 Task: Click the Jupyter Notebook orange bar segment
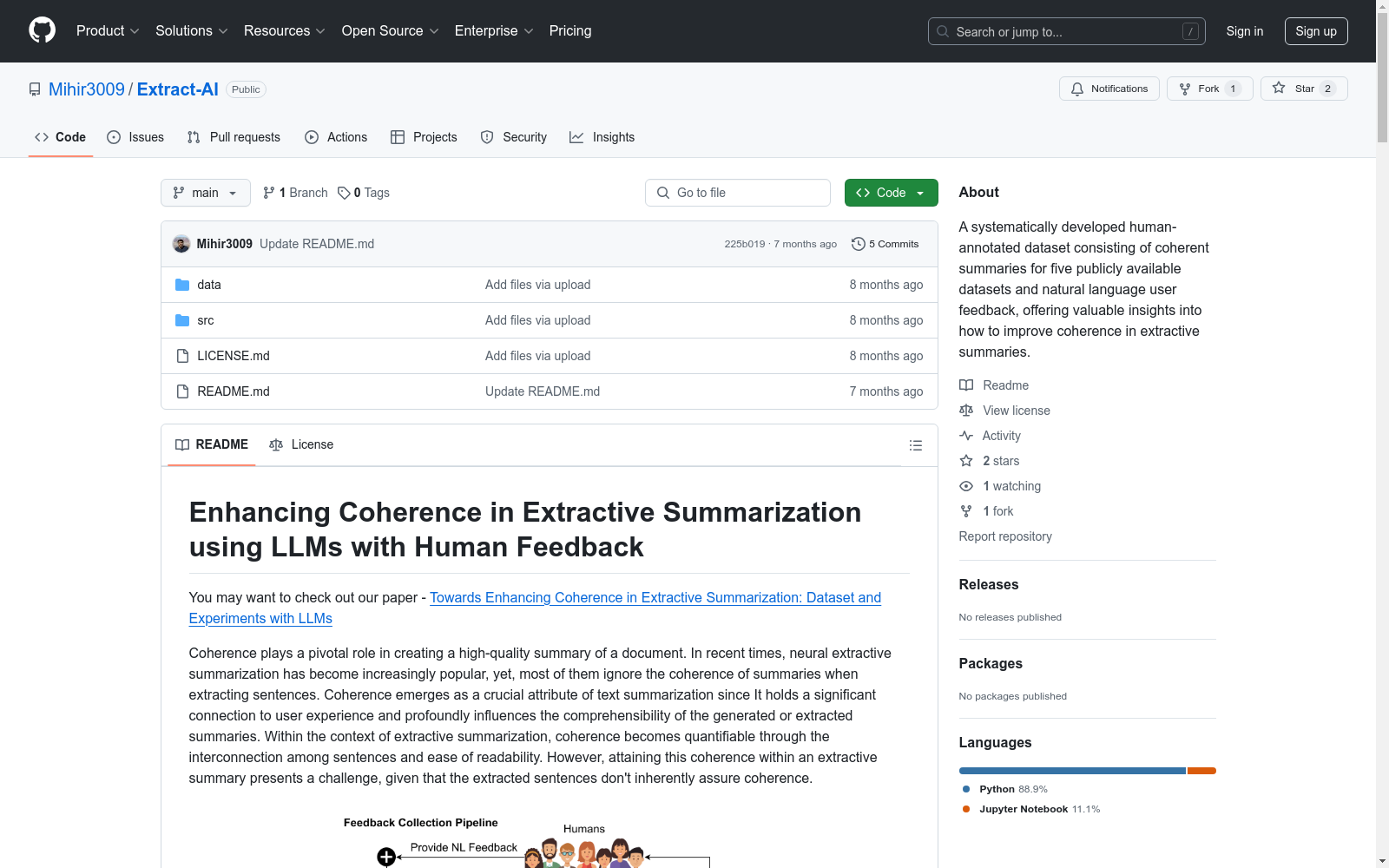coord(1201,771)
